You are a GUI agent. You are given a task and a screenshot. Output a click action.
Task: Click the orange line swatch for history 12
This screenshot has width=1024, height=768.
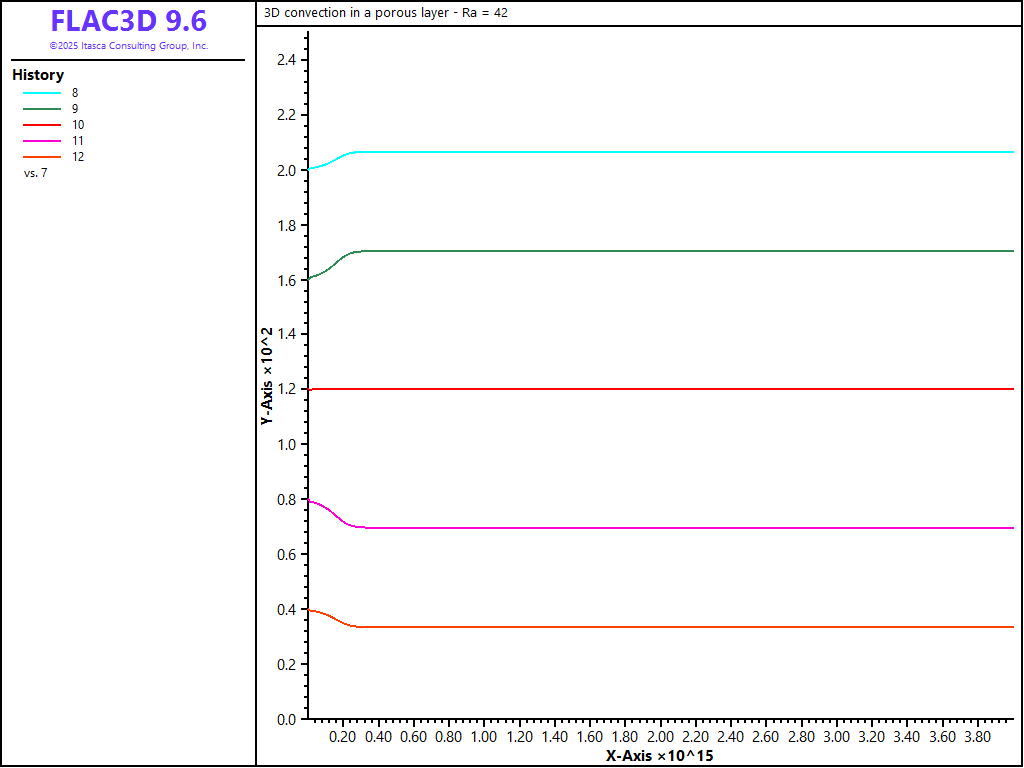point(42,157)
